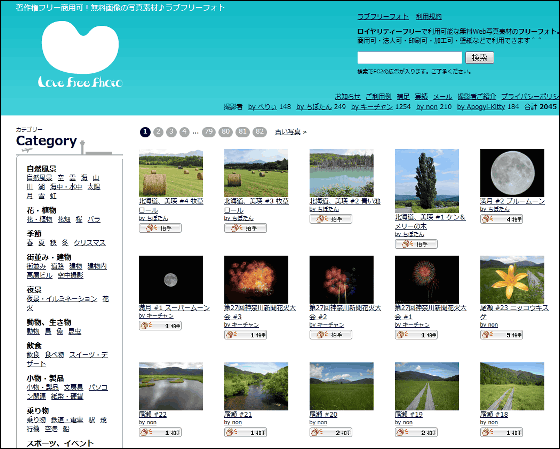Screen dimensions: 560x449
Task: Show photos by ベりゅ photographer link
Action: click(262, 106)
